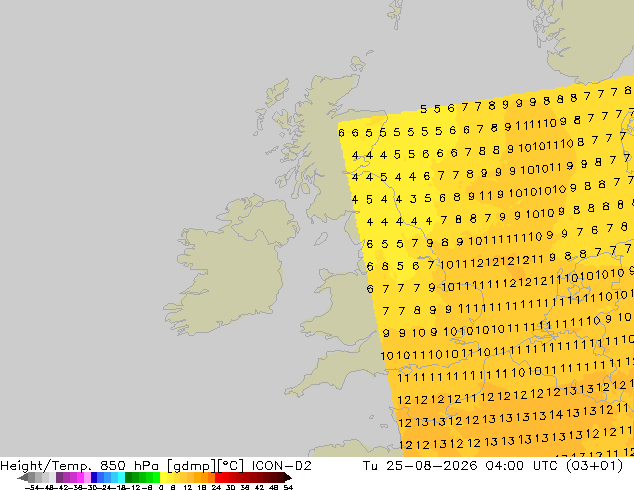Viewport: 634px width, 490px height.
Task: Pick the magenta swatch in legend
Action: click(80, 478)
